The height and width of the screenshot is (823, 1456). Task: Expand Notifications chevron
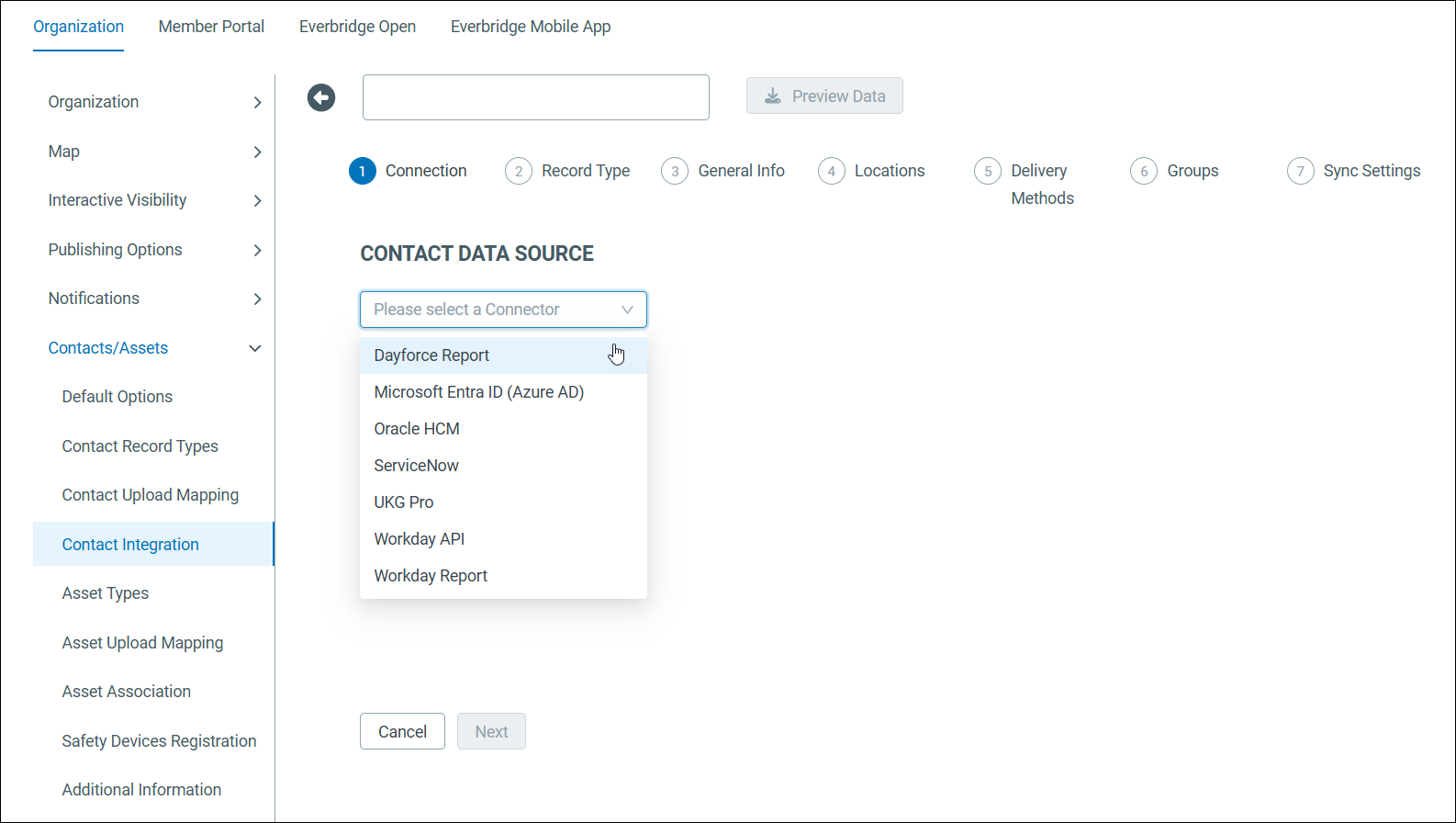coord(257,299)
